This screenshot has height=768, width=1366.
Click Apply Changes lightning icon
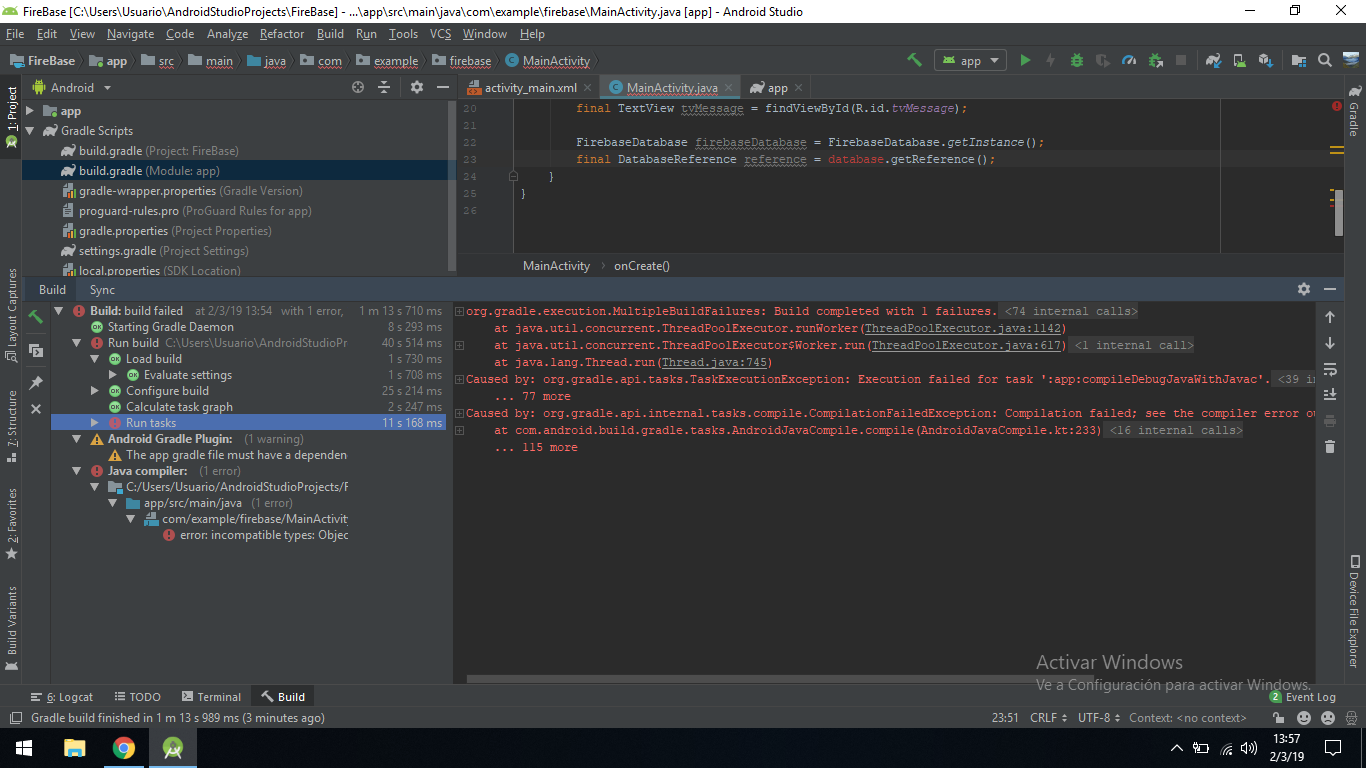point(1051,60)
